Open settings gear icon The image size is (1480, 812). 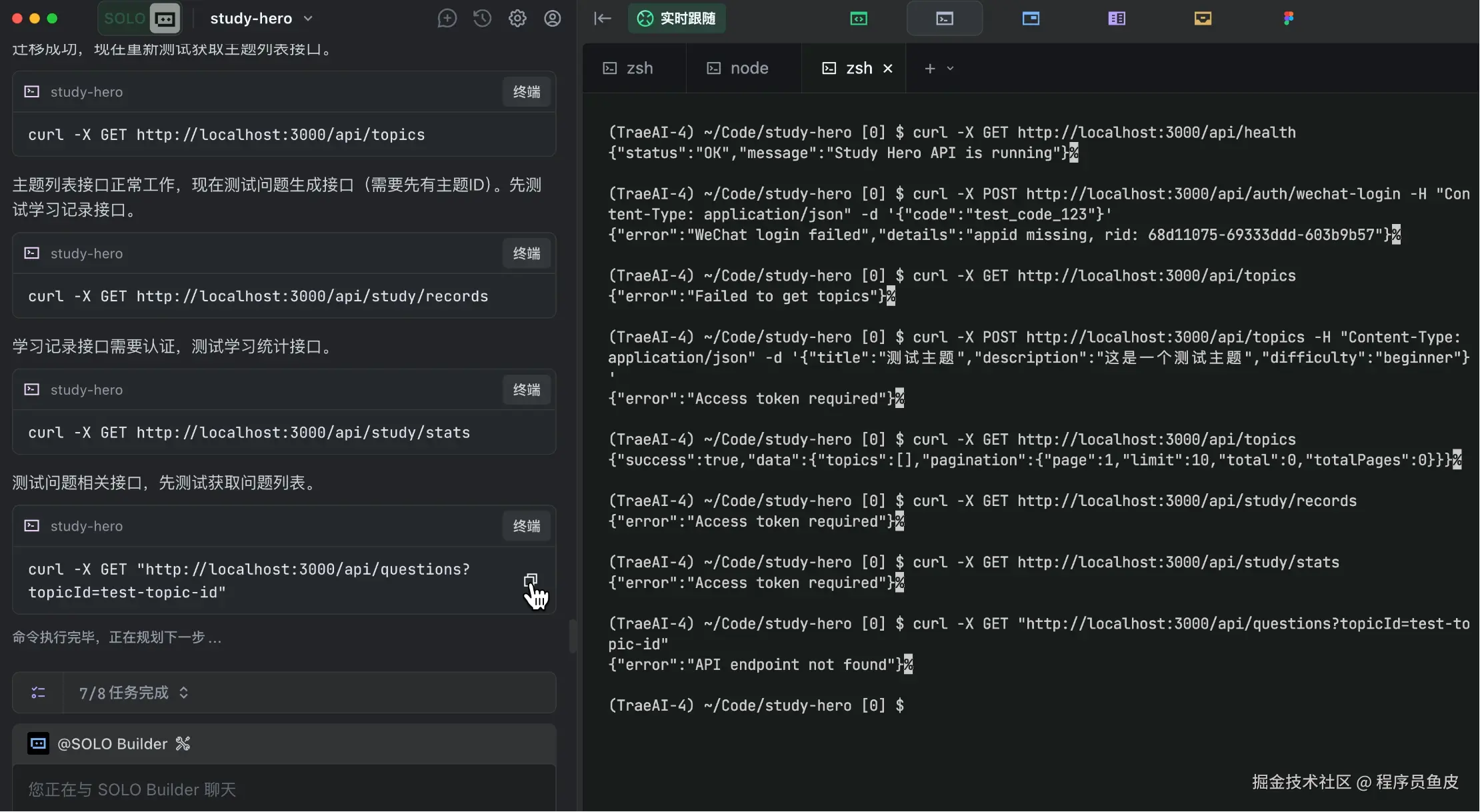coord(517,19)
